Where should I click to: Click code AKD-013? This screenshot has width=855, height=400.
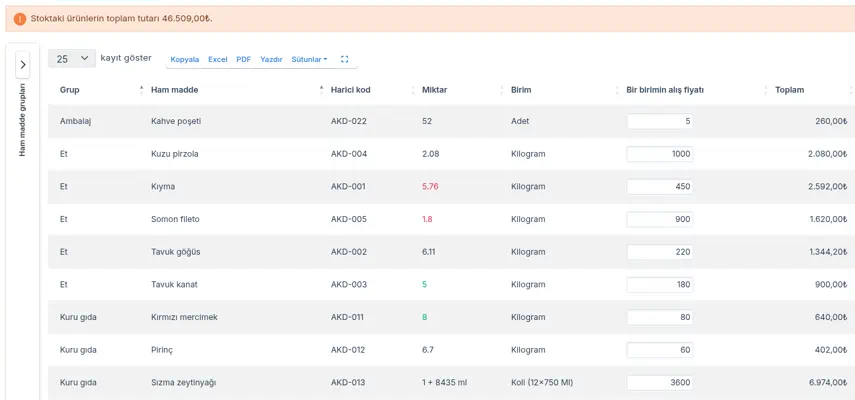[348, 383]
